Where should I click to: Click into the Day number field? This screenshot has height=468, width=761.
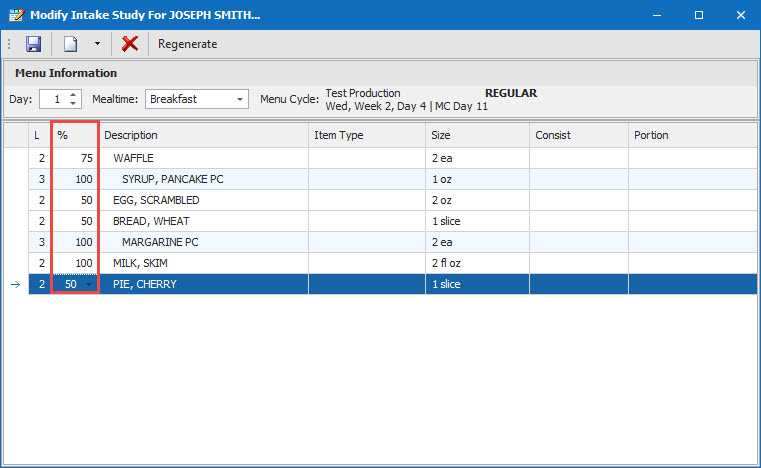[54, 99]
